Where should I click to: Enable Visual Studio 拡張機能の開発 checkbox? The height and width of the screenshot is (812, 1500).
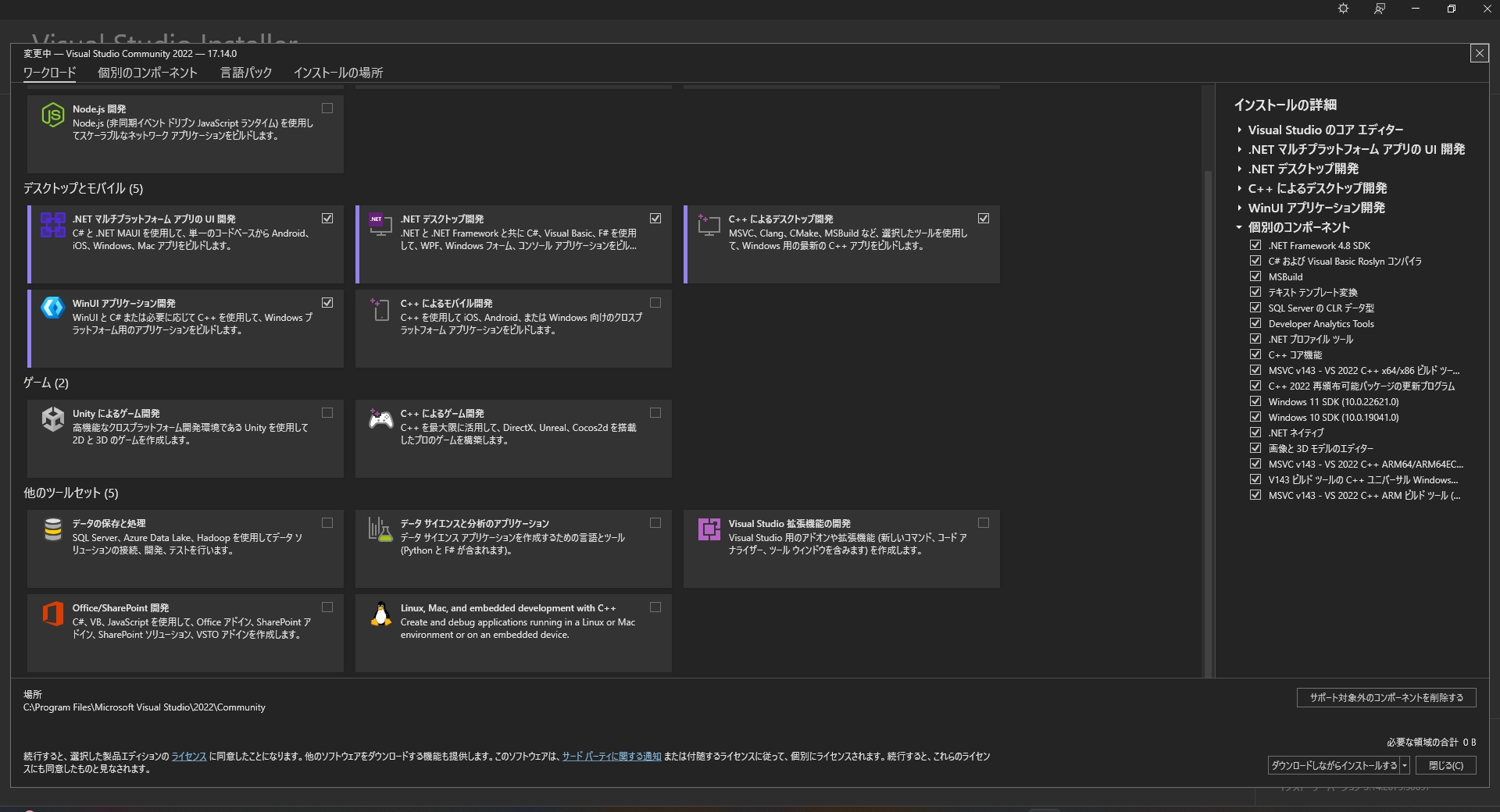pos(984,523)
